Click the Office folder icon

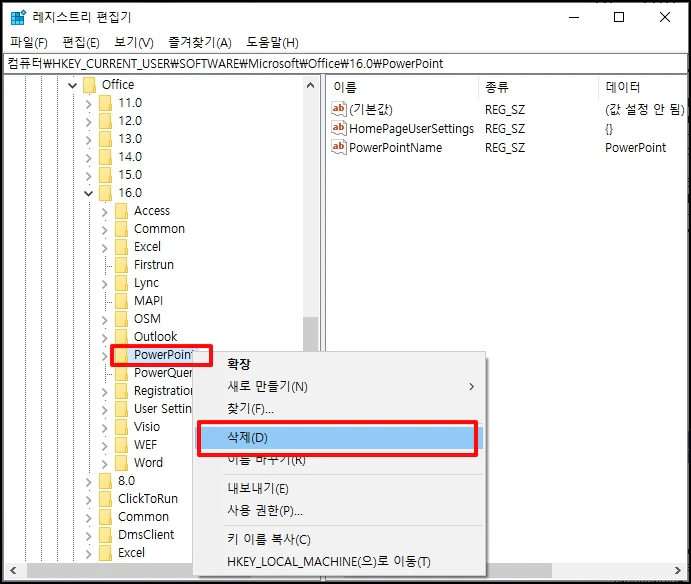tap(89, 85)
